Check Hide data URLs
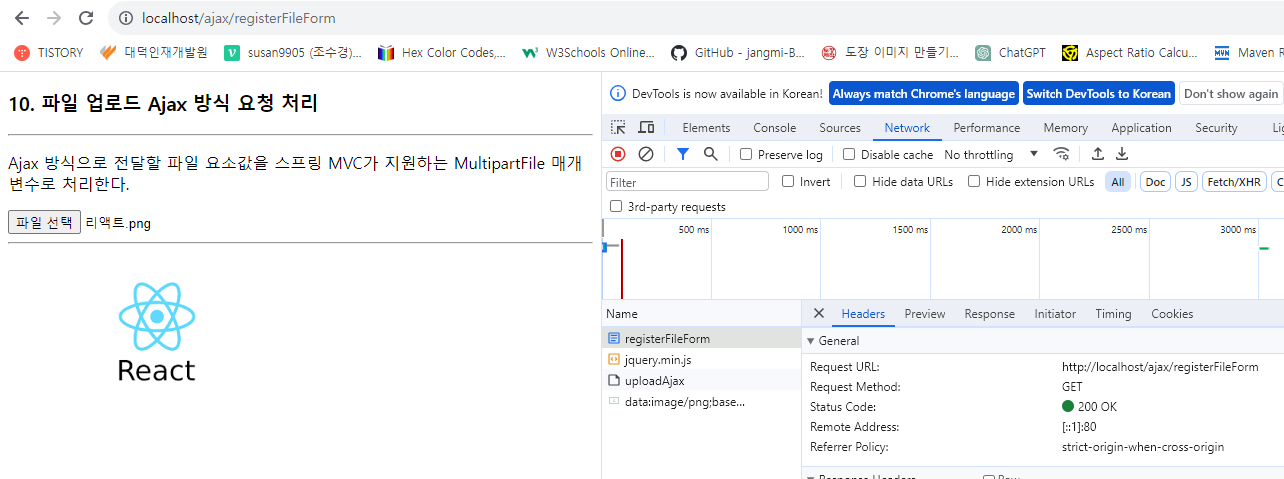 (860, 182)
